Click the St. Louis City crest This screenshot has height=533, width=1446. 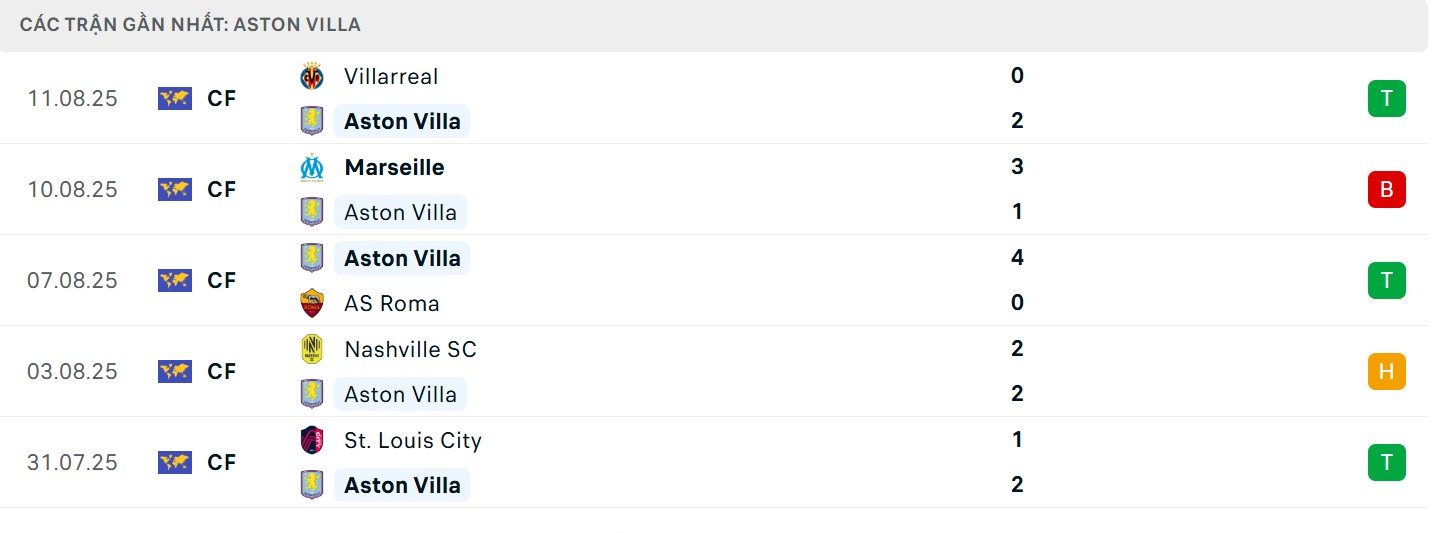coord(312,440)
